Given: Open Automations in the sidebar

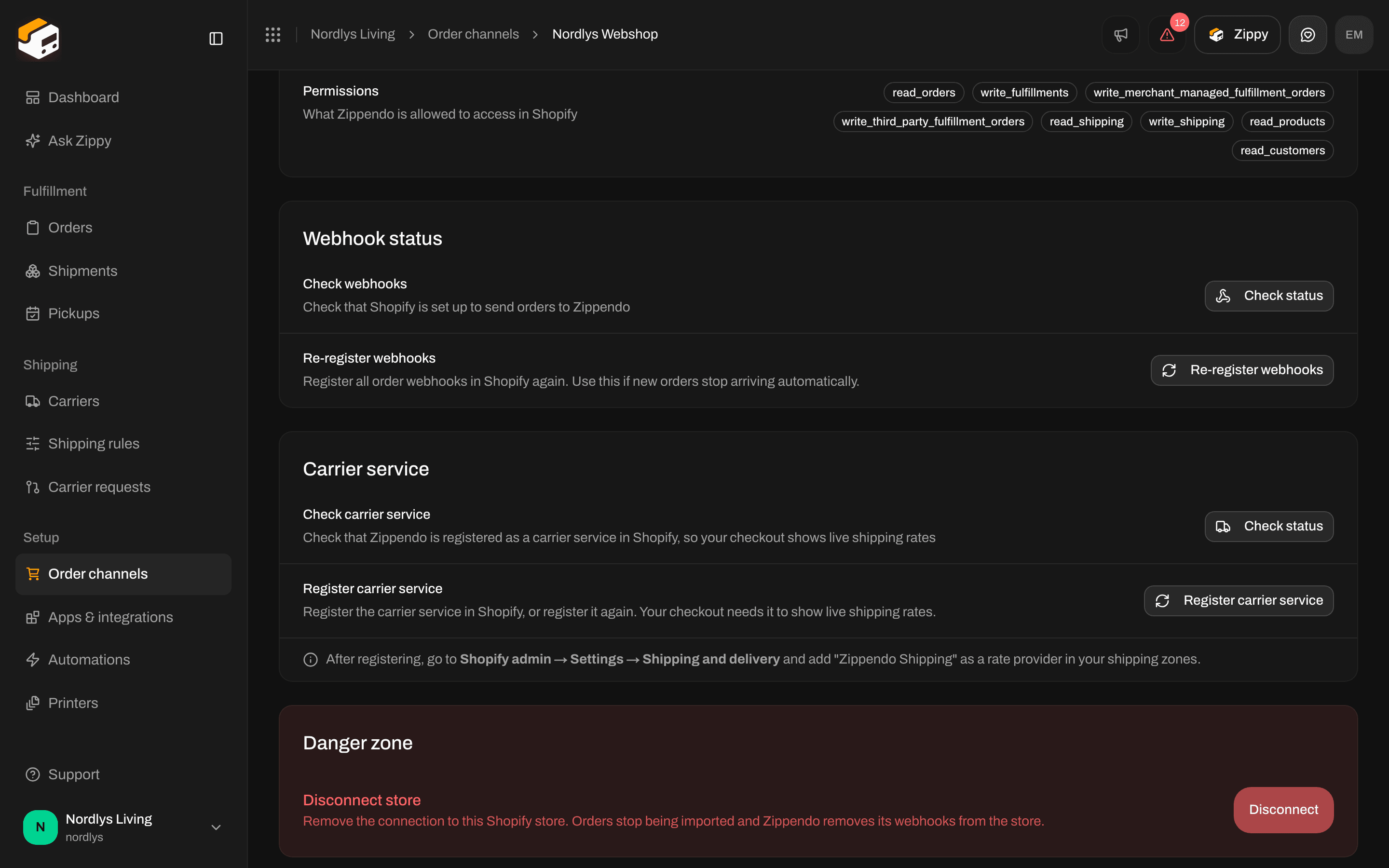Looking at the screenshot, I should 123,660.
